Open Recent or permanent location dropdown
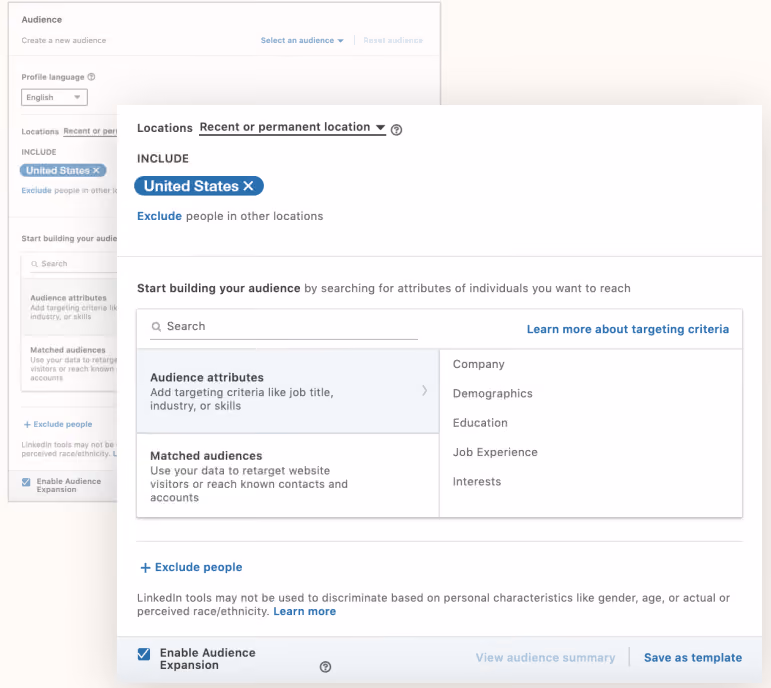 [x=292, y=127]
